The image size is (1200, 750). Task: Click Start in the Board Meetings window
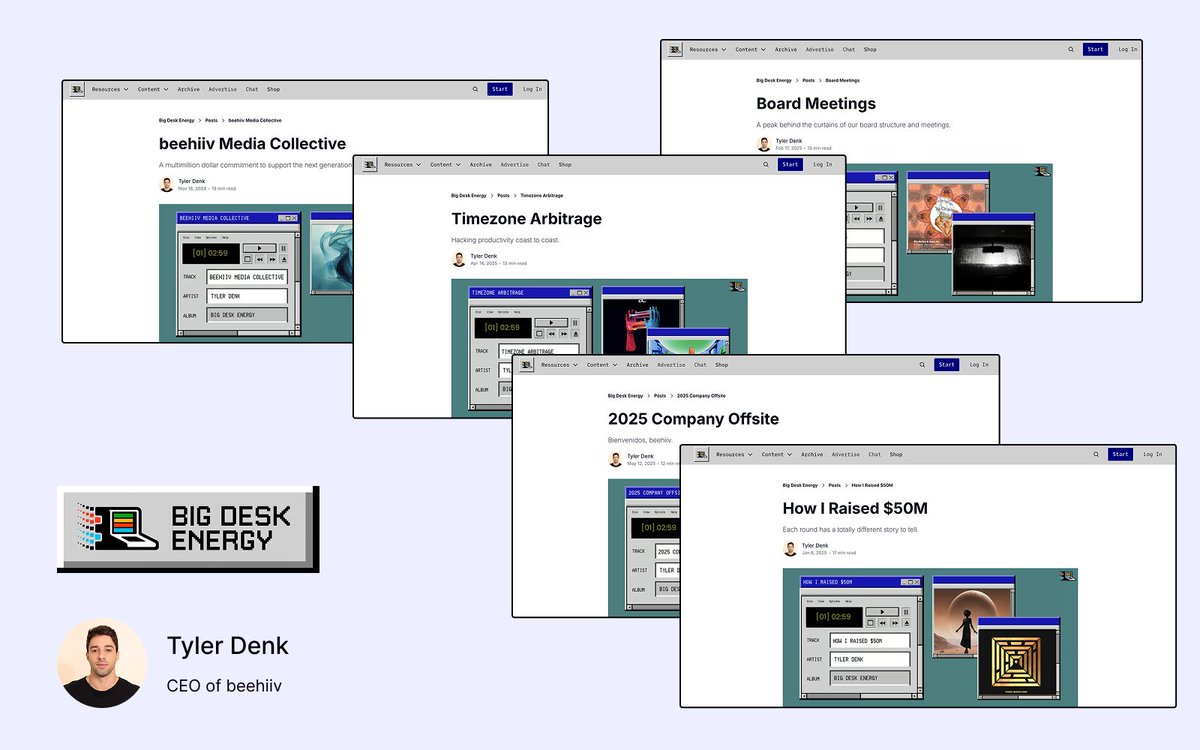click(1096, 49)
